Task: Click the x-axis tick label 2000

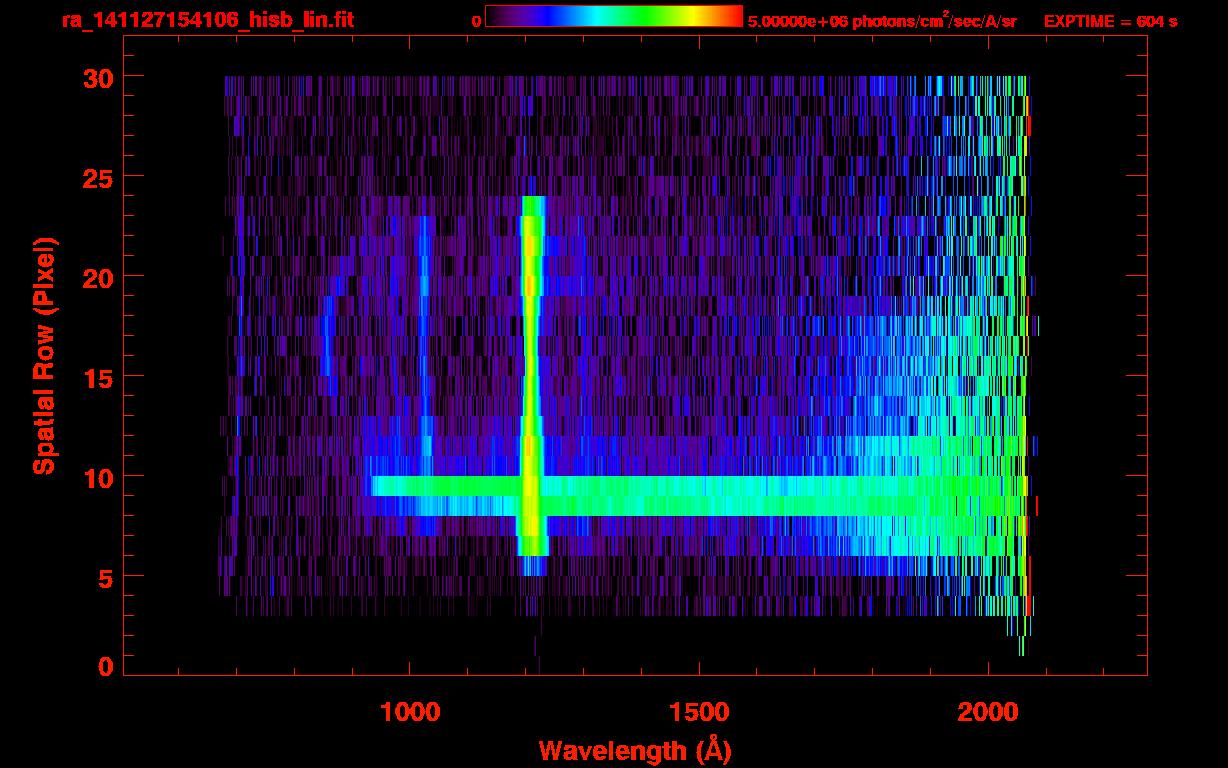Action: click(x=988, y=712)
